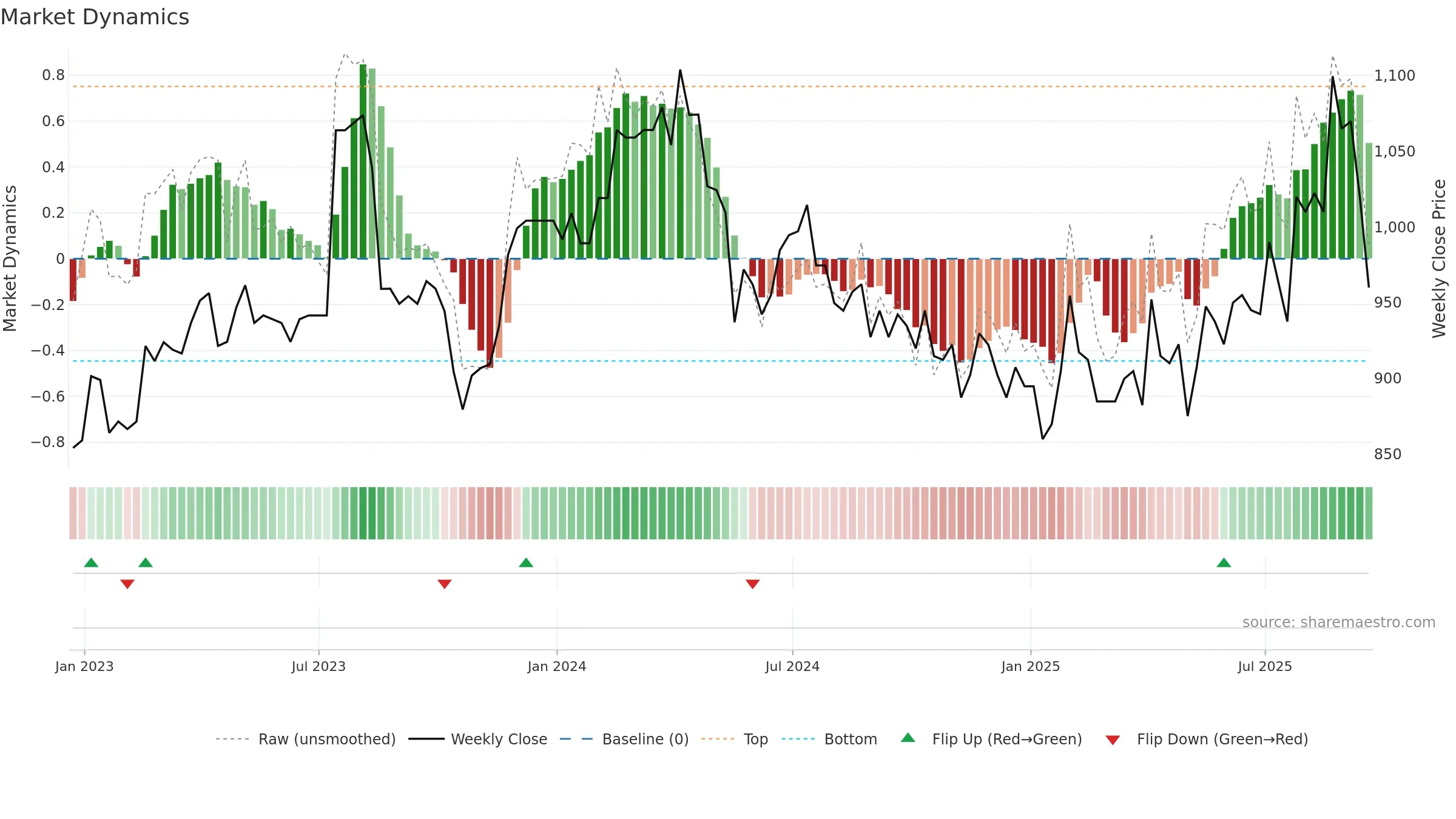Click the Jan 2024 x-axis label
Viewport: 1456px width, 819px height.
[557, 666]
